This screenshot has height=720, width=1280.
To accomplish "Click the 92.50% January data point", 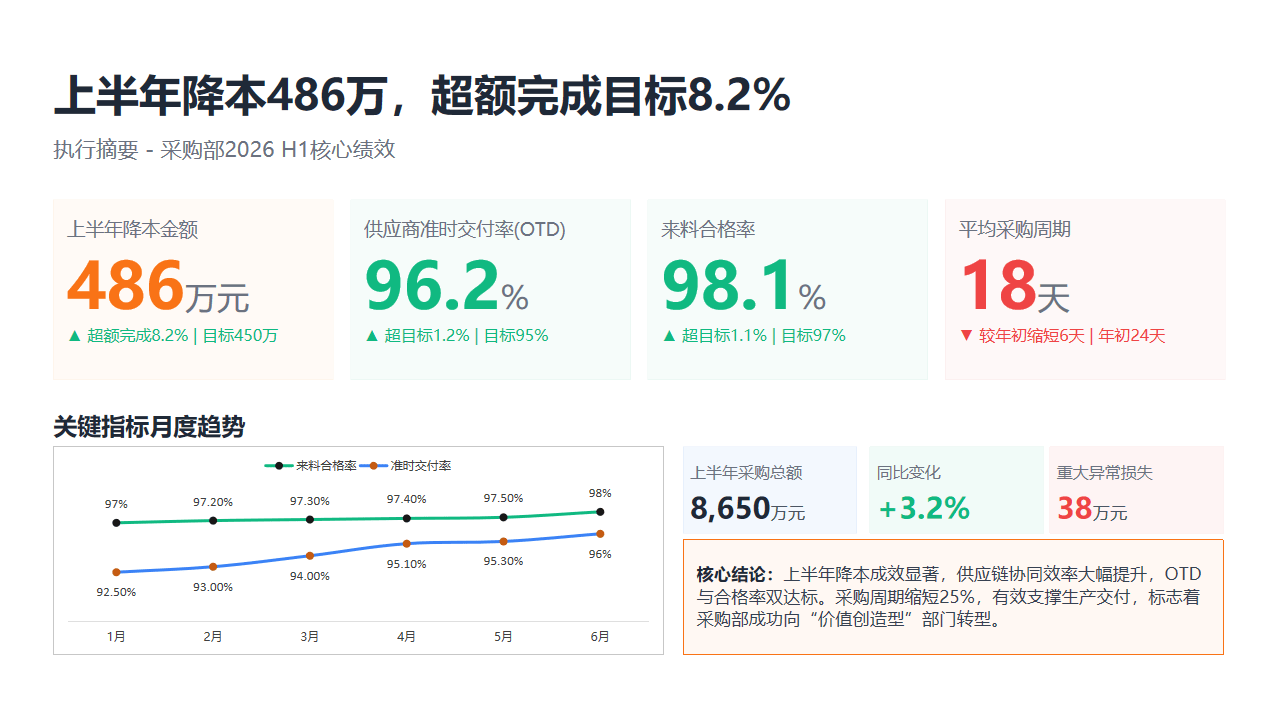I will tap(116, 572).
